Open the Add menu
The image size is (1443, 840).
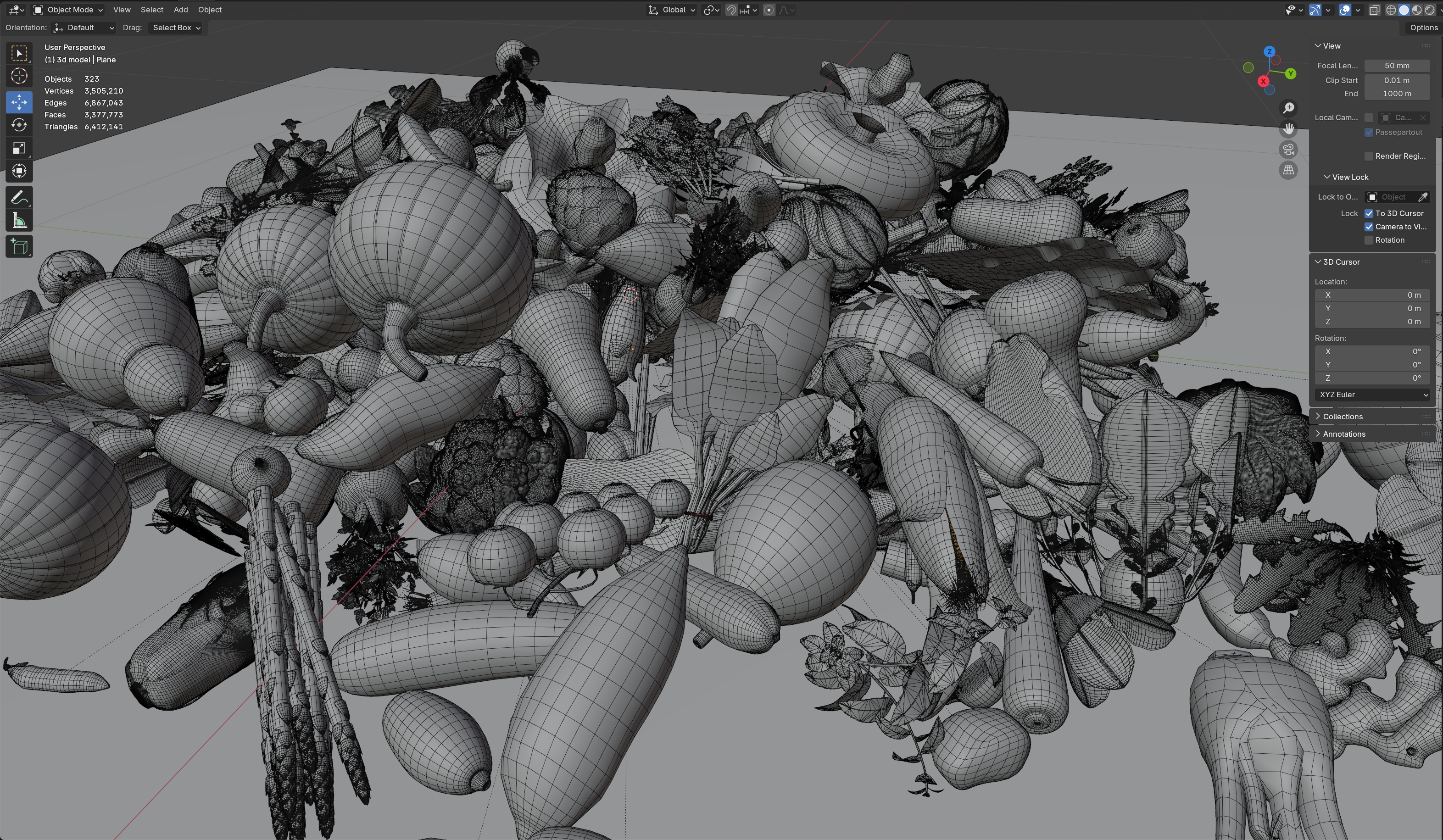coord(180,10)
